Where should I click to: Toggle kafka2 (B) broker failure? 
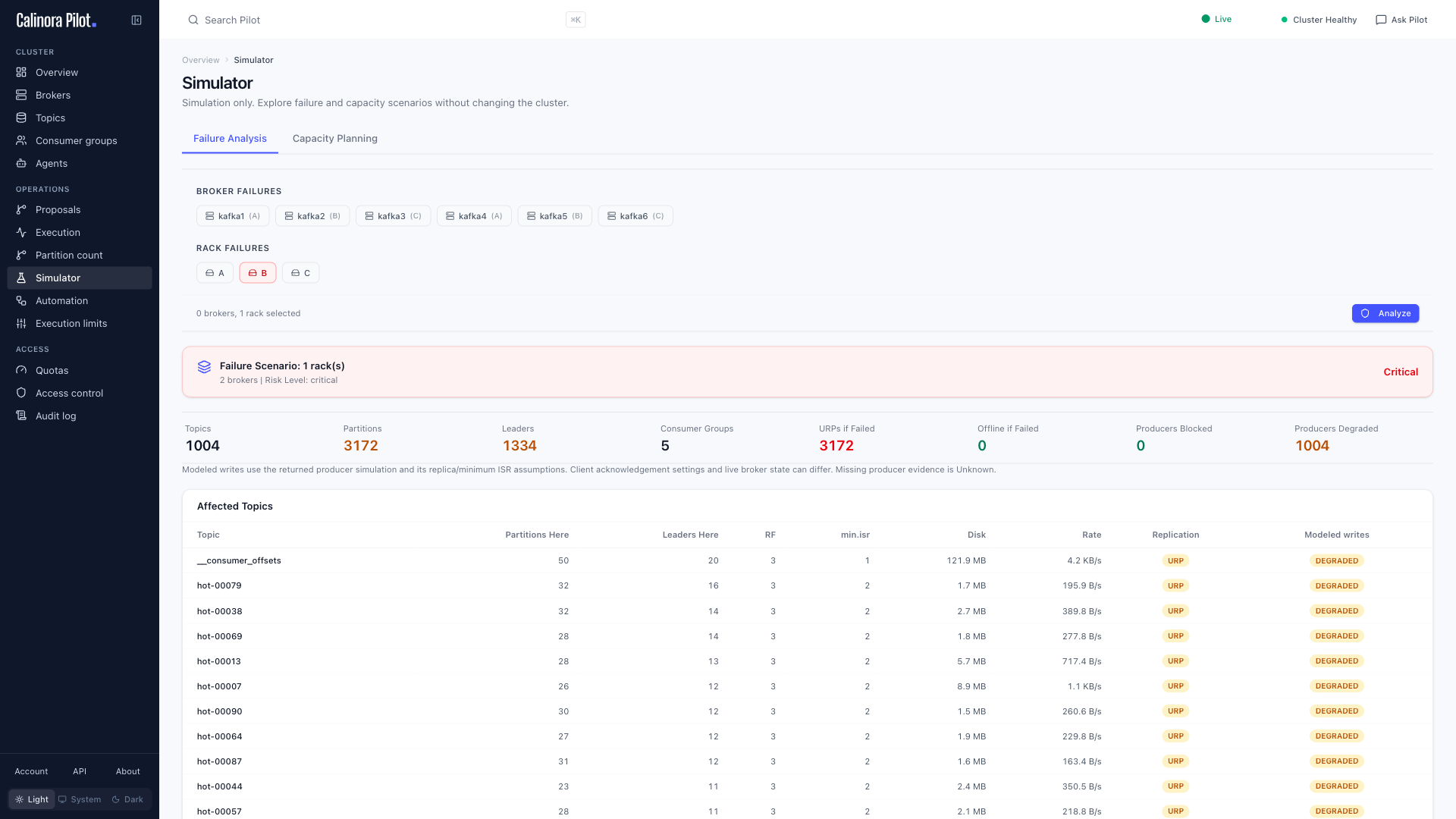(312, 216)
